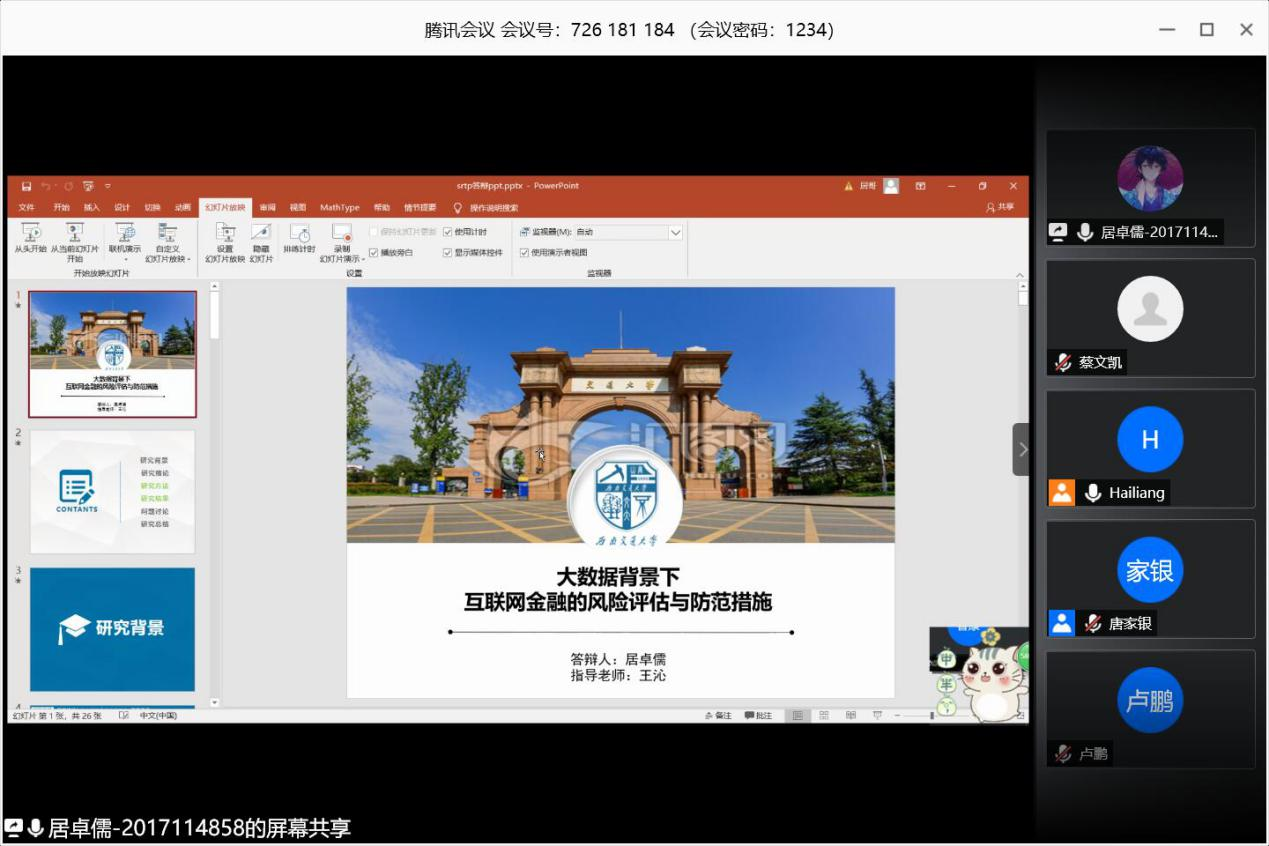1269x846 pixels.
Task: Toggle the 使用演示者视图 checkbox
Action: coord(524,253)
